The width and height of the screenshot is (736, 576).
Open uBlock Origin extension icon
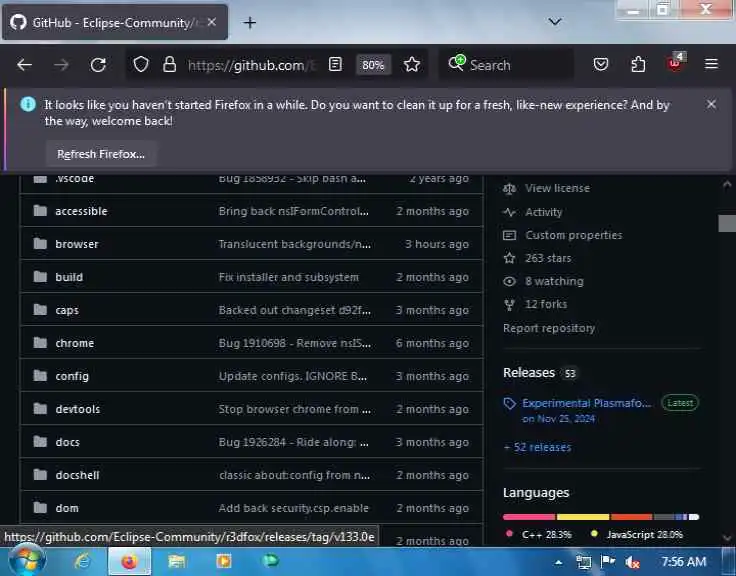[x=675, y=63]
